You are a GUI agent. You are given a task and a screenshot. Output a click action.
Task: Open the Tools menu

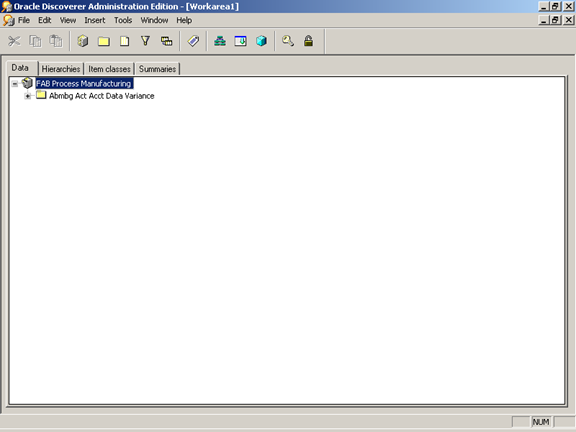(x=123, y=20)
